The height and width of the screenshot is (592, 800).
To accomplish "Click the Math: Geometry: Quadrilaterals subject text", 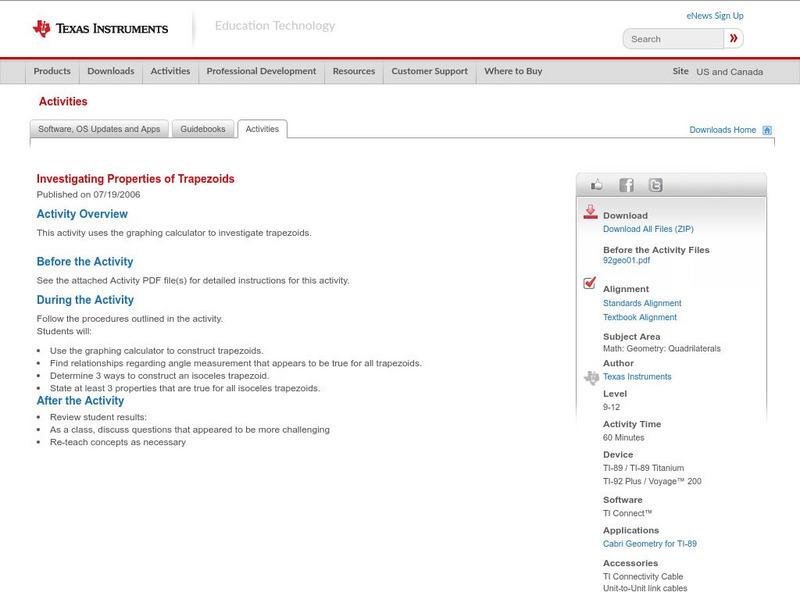I will (x=662, y=349).
